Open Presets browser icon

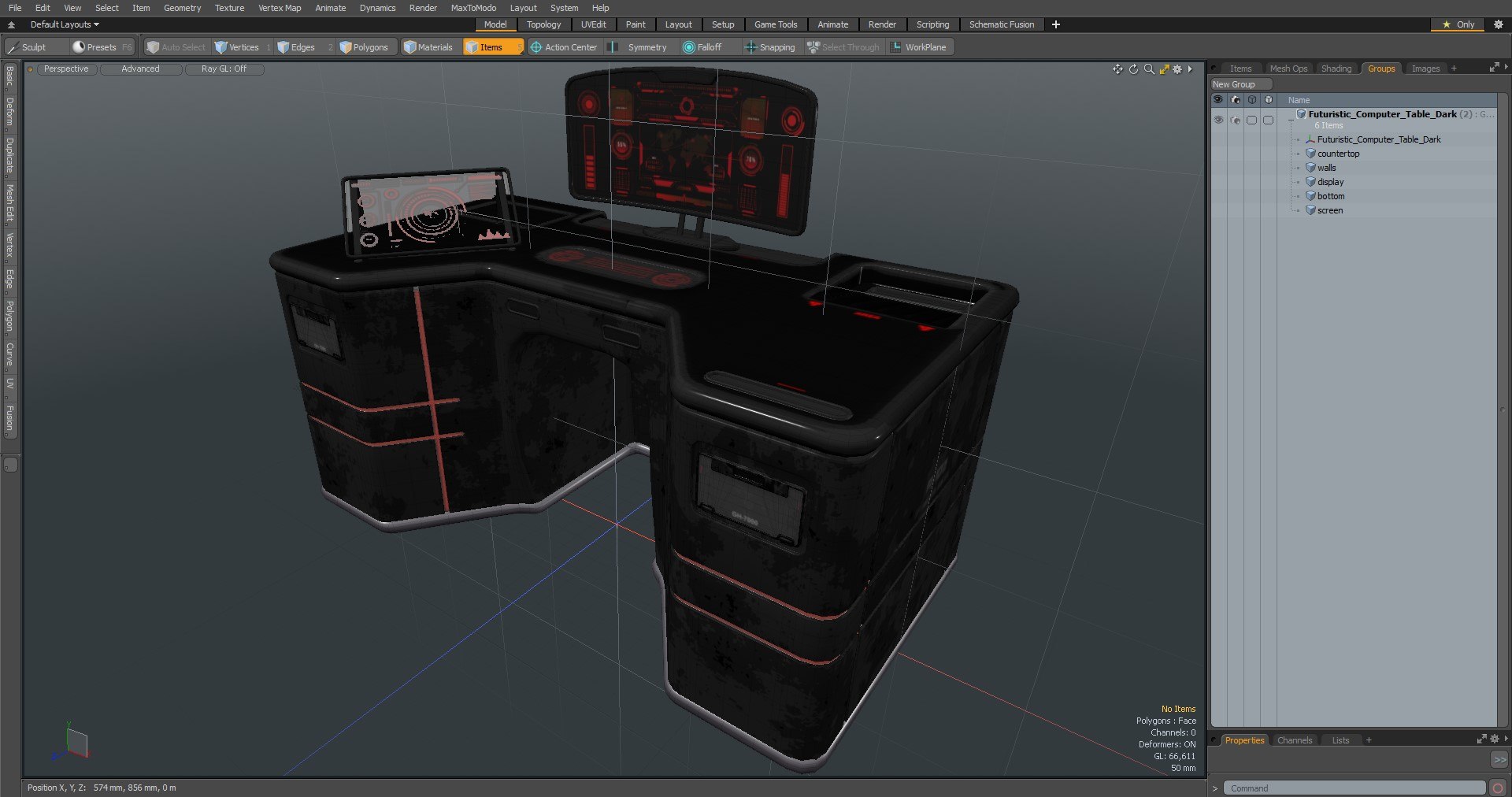click(x=79, y=47)
